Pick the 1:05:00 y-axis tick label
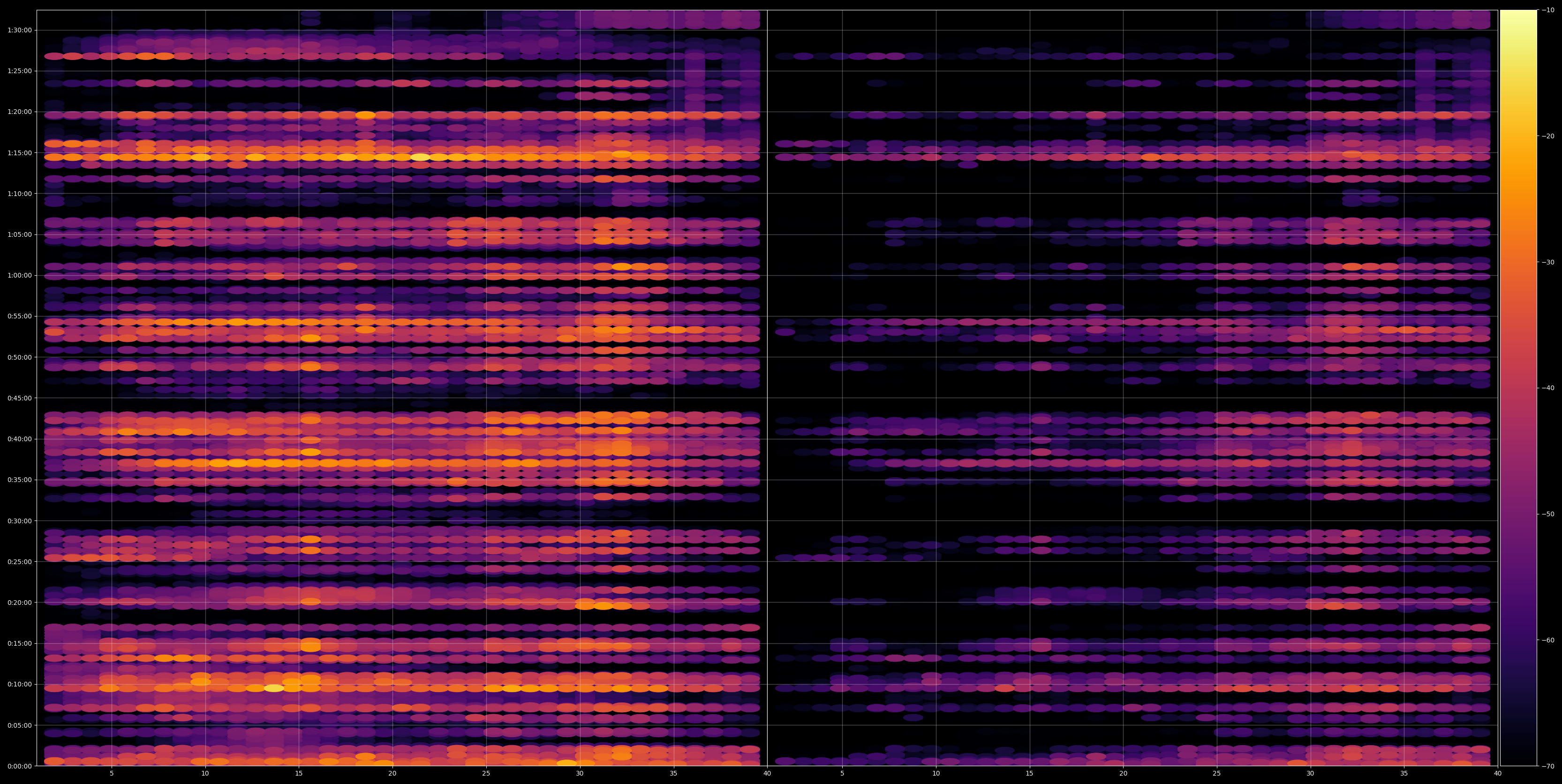 pos(19,234)
